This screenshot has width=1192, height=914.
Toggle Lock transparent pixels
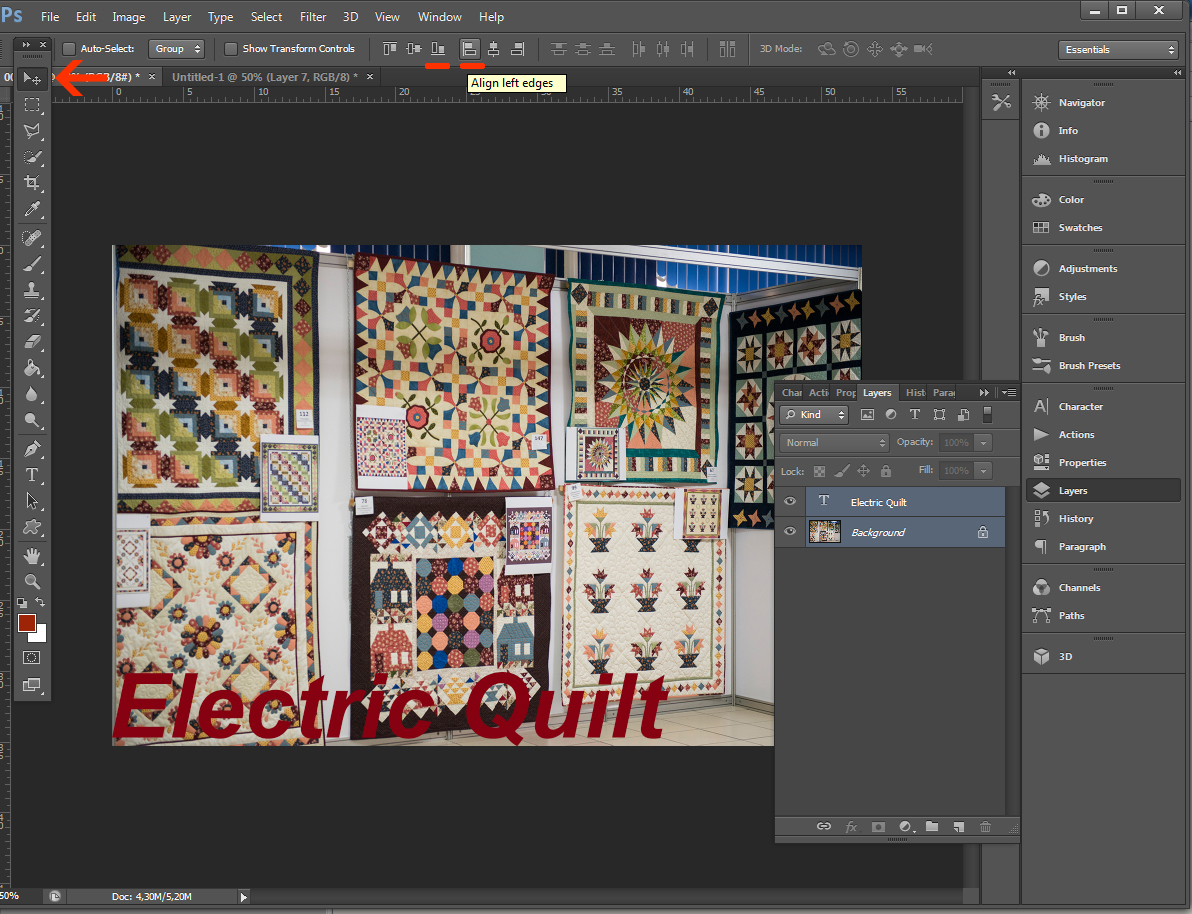pos(819,471)
